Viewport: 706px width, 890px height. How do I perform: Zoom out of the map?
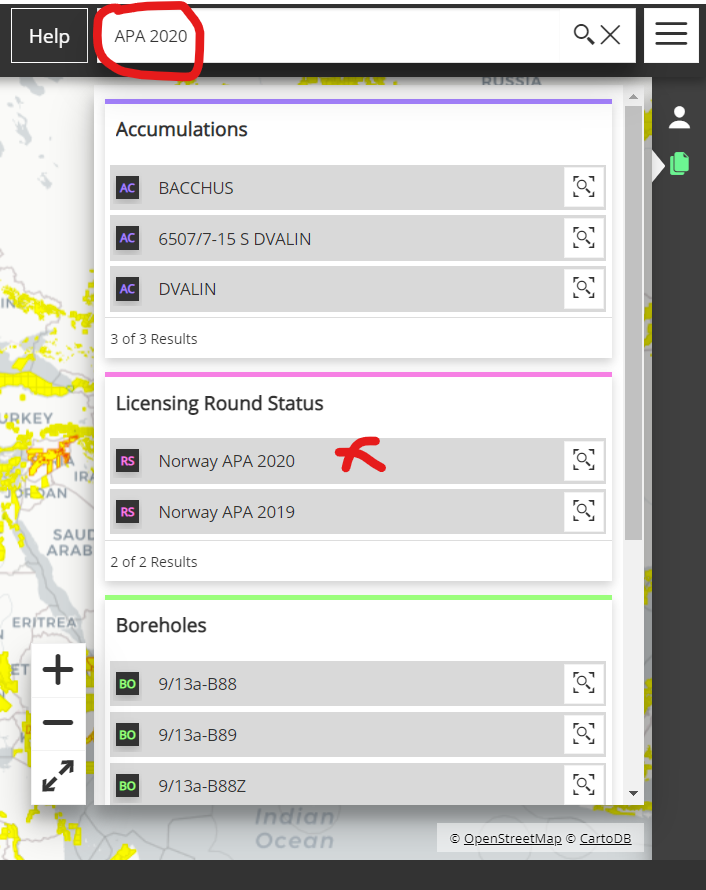(58, 723)
